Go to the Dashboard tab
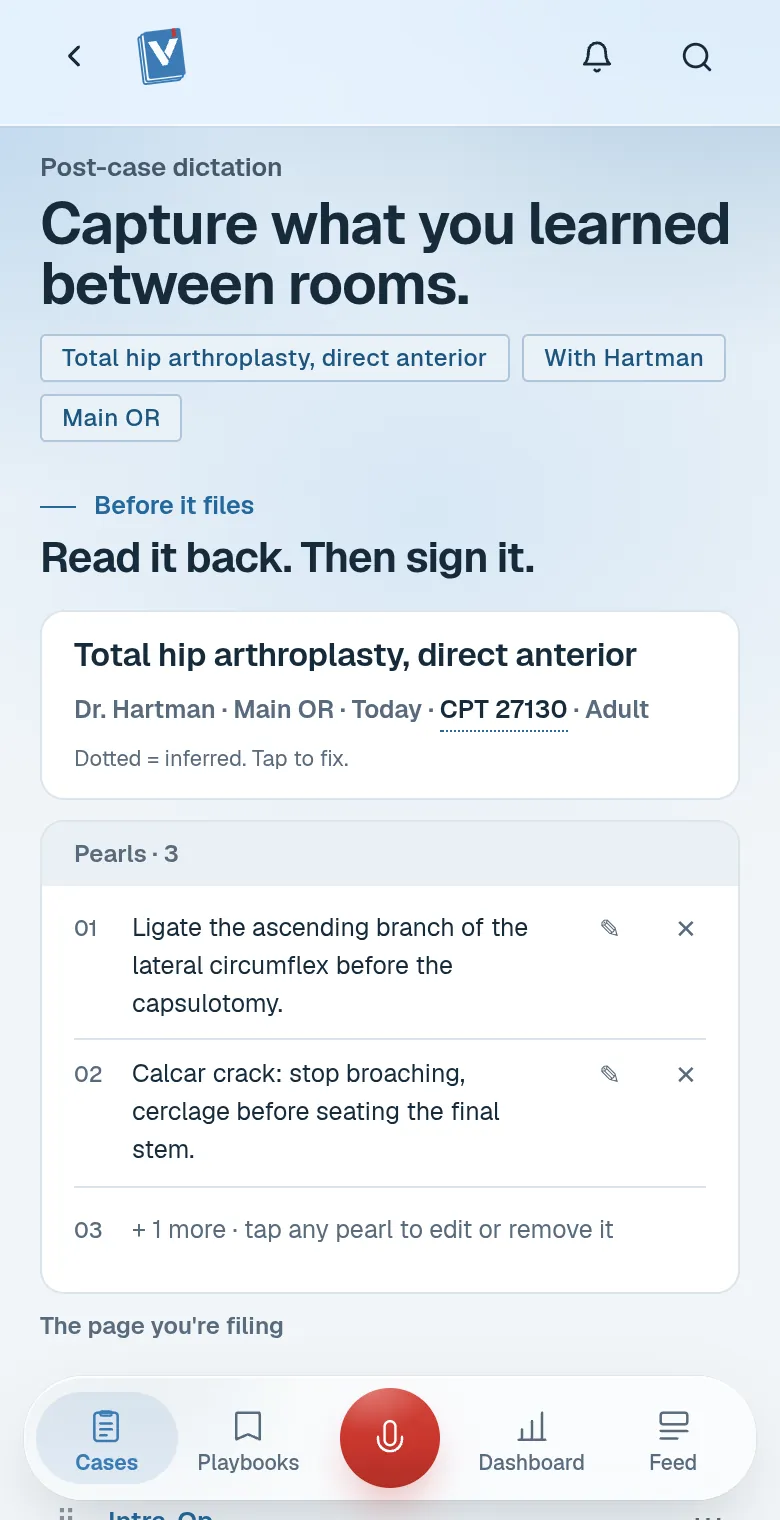The height and width of the screenshot is (1520, 780). 531,1438
